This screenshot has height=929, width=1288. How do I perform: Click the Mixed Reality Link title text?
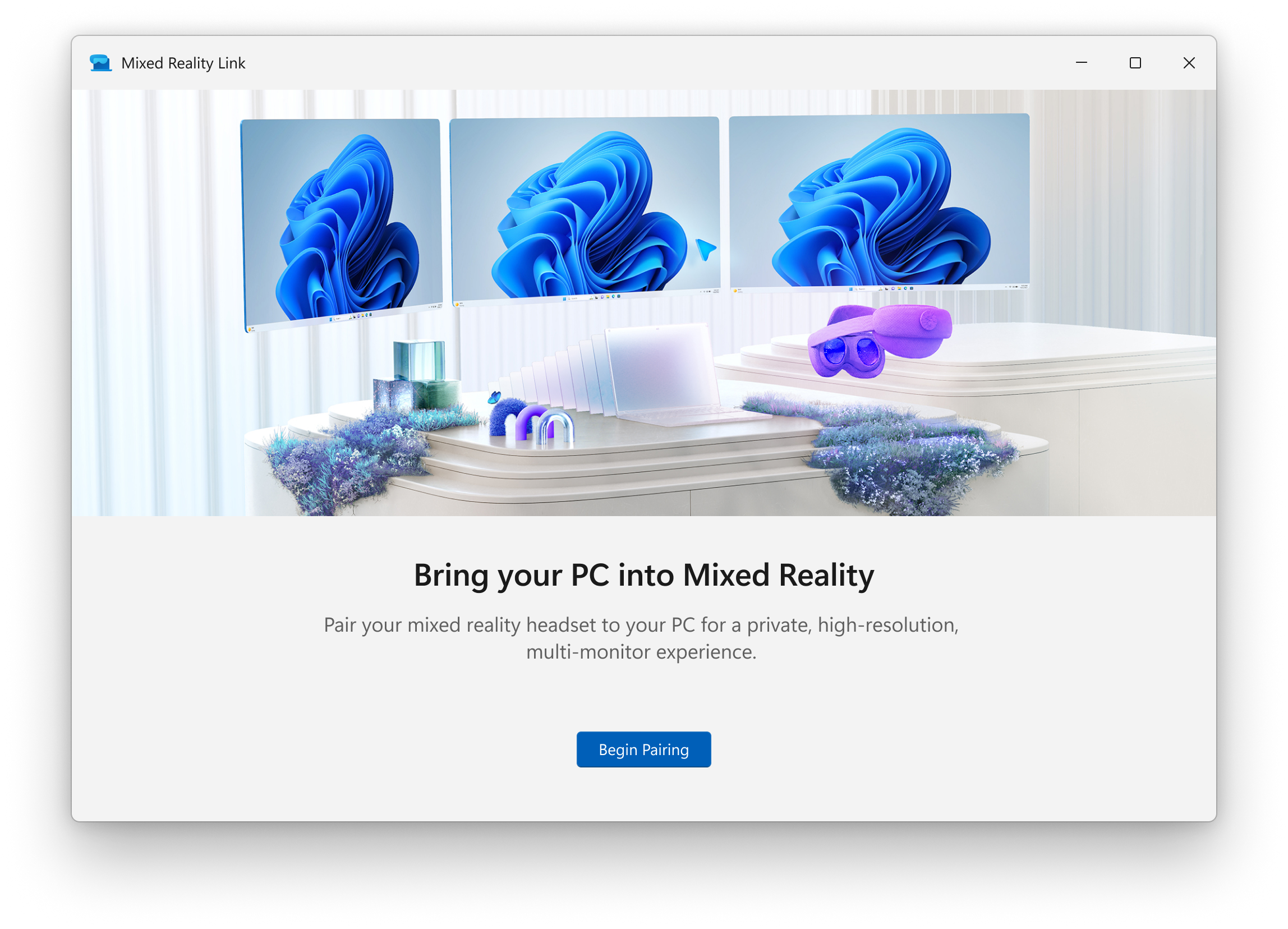pos(183,63)
